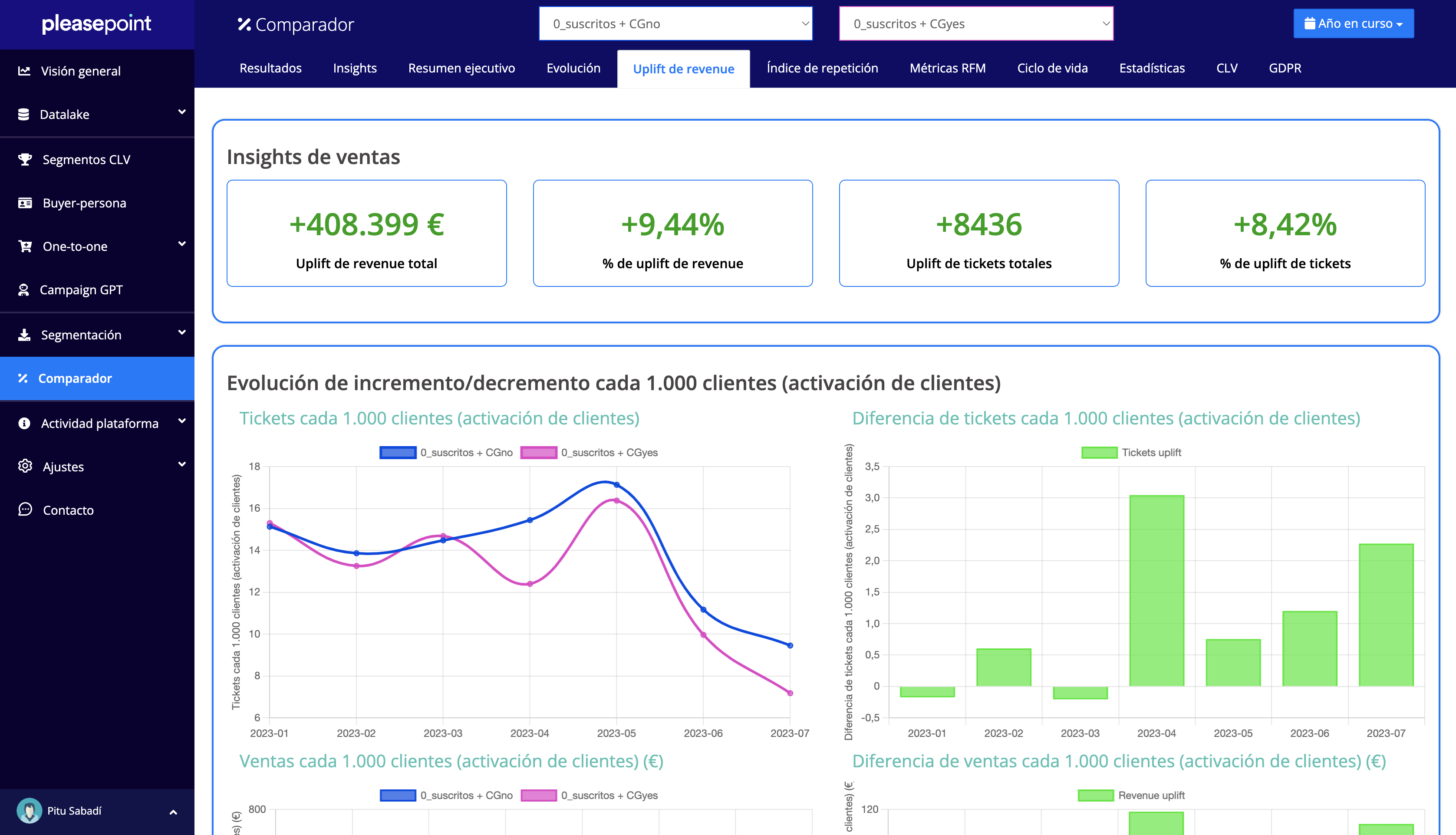Click the Datalake database icon

point(23,114)
